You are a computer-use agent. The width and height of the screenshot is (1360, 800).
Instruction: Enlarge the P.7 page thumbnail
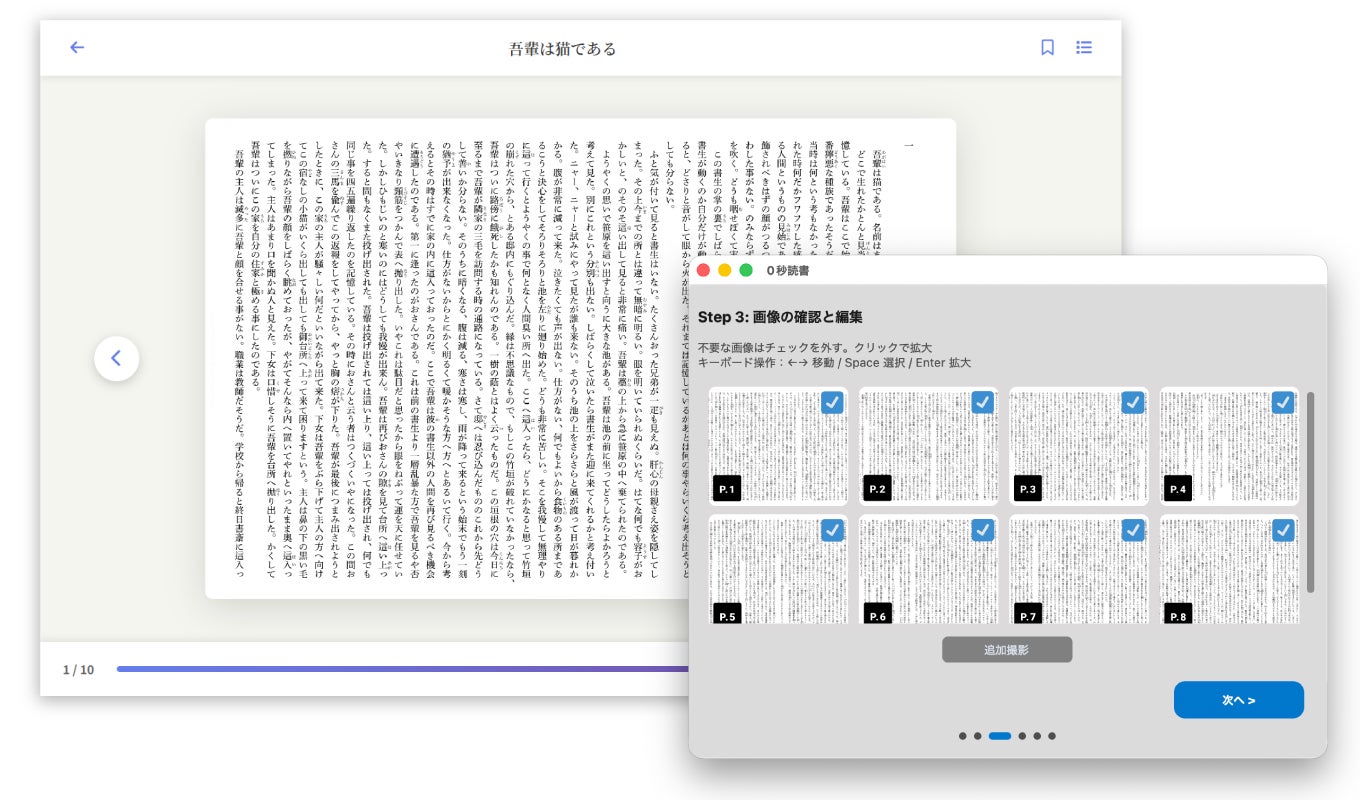[x=1078, y=570]
